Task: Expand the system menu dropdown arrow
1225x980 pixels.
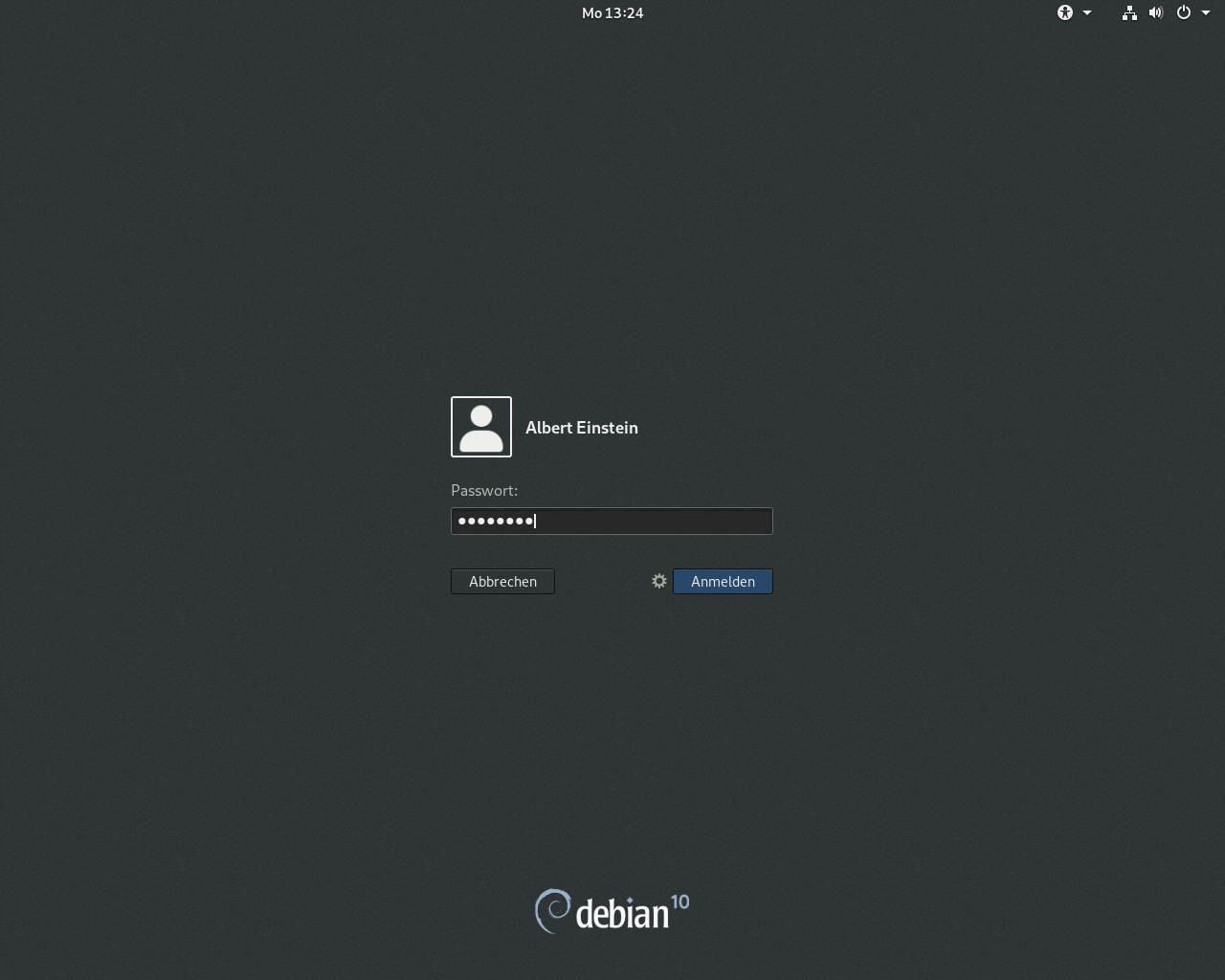Action: coord(1206,13)
